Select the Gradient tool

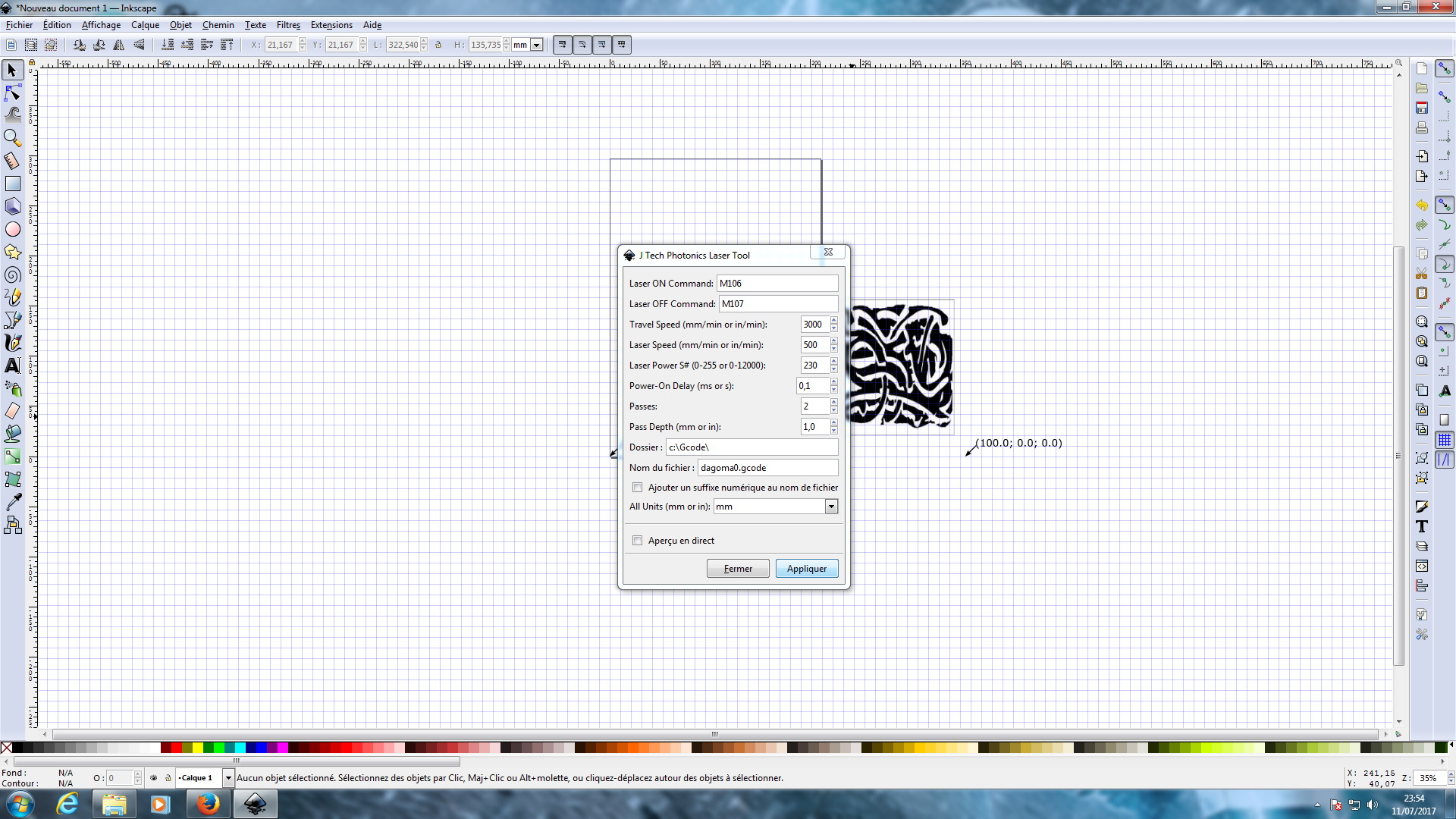click(x=12, y=457)
